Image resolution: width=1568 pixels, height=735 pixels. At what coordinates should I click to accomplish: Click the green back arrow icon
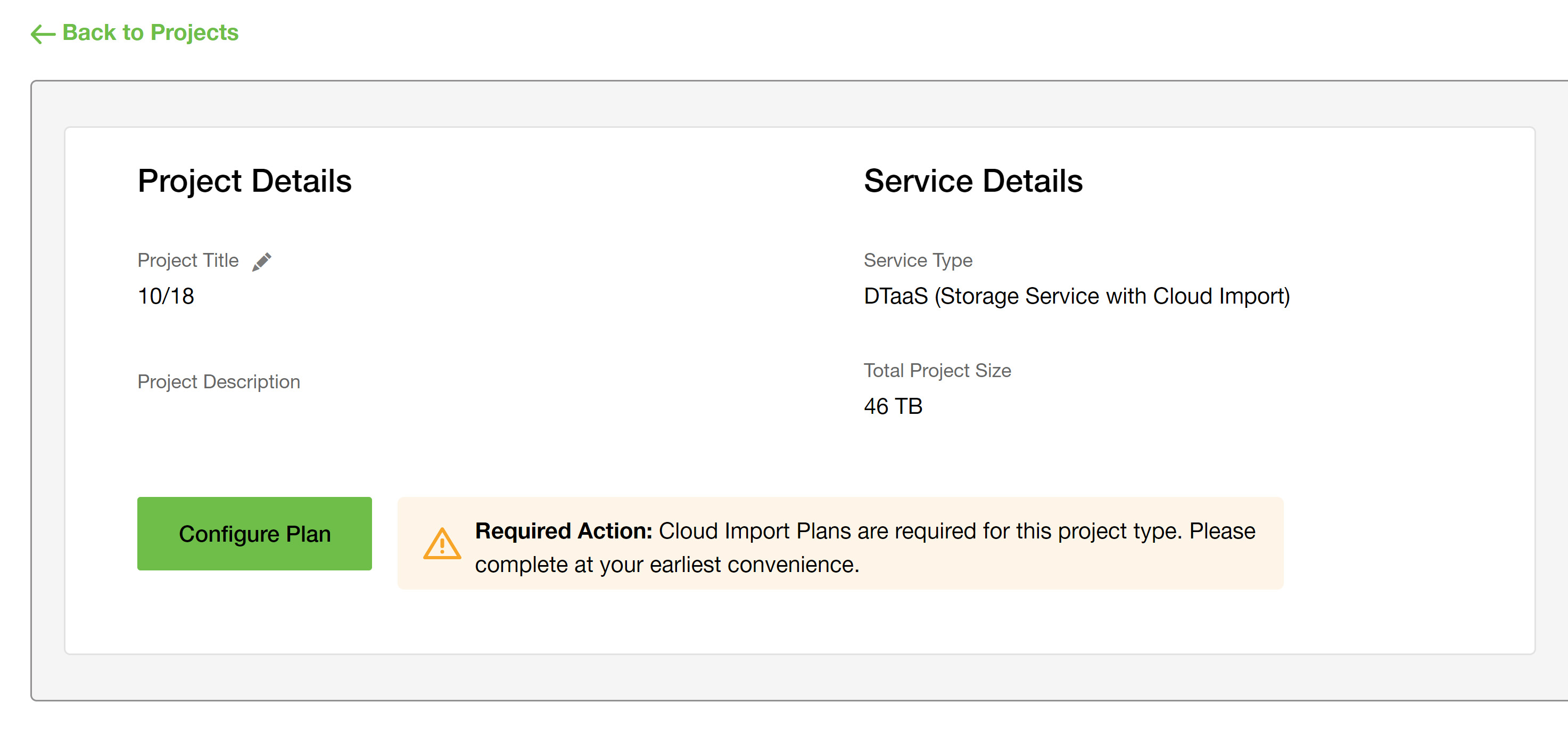click(x=43, y=34)
